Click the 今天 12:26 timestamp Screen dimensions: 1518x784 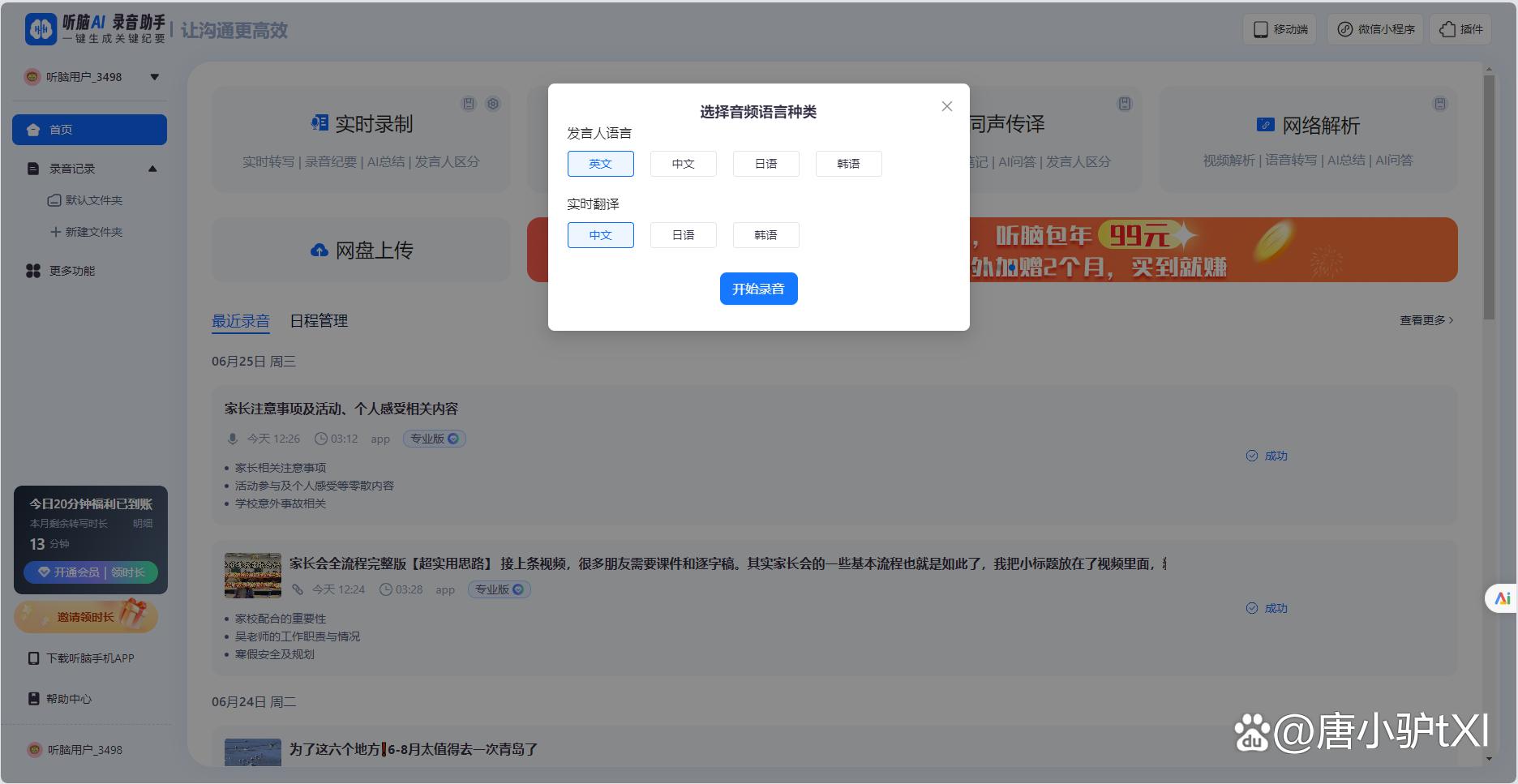click(x=273, y=439)
